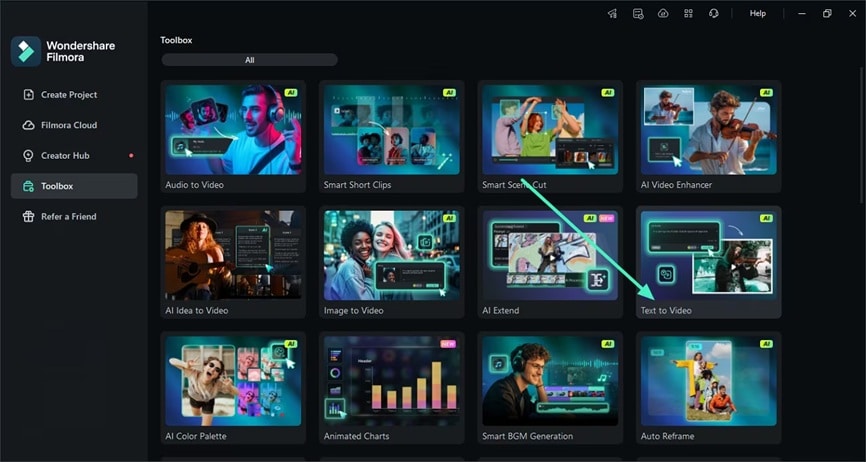
Task: Open the AI Color Palette thumbnail
Action: point(234,381)
